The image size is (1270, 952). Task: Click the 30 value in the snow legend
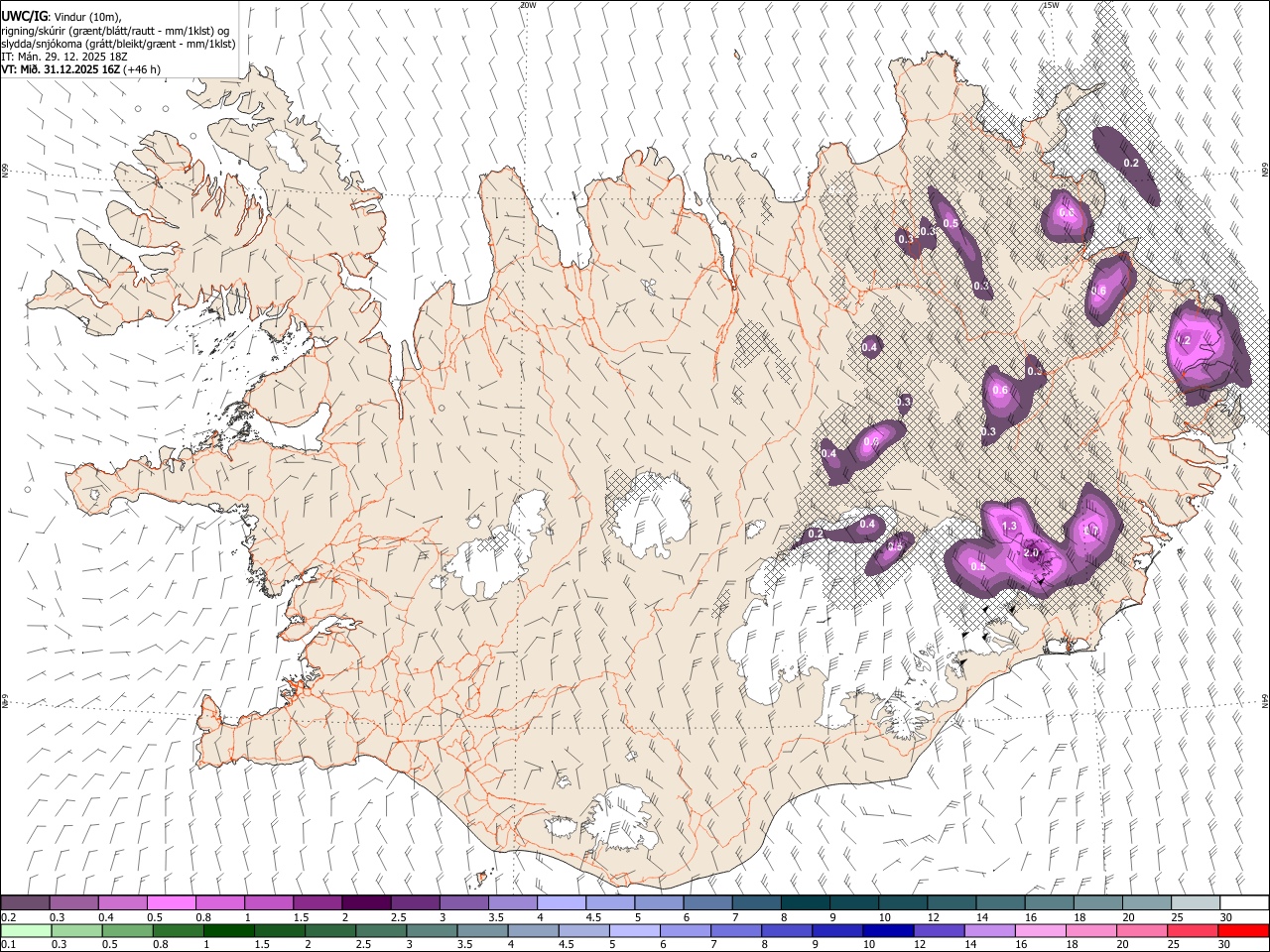pyautogui.click(x=1226, y=917)
